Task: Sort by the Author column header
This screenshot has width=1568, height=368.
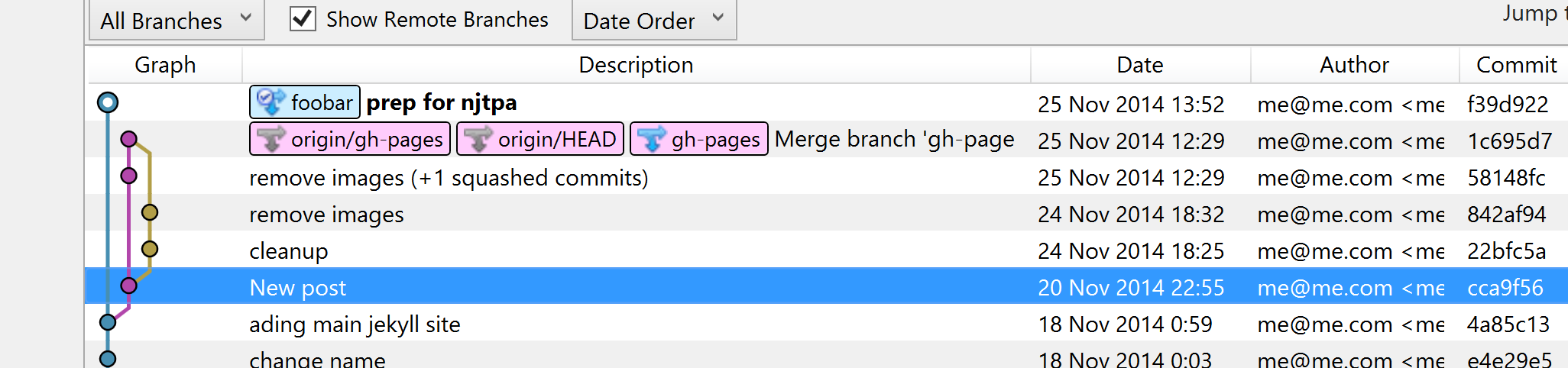Action: (1354, 65)
